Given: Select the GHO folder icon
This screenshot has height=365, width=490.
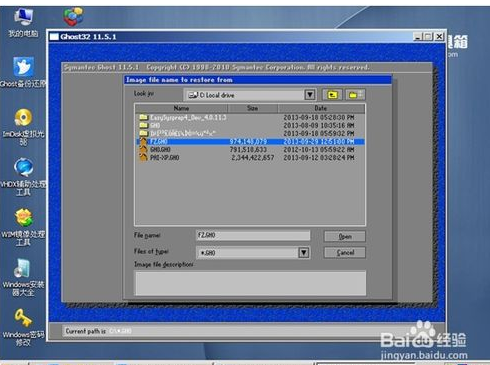Looking at the screenshot, I should [143, 125].
